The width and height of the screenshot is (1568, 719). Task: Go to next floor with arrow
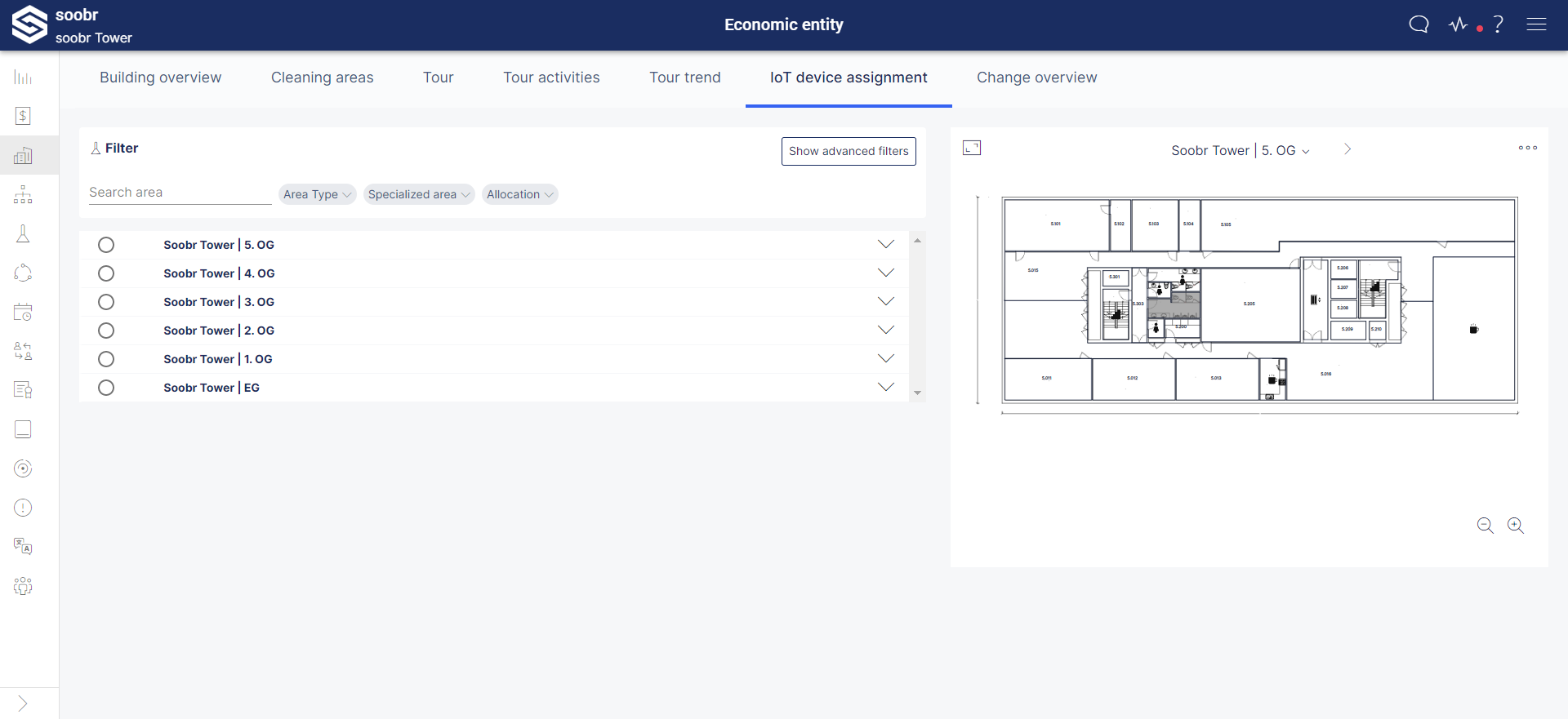1347,149
